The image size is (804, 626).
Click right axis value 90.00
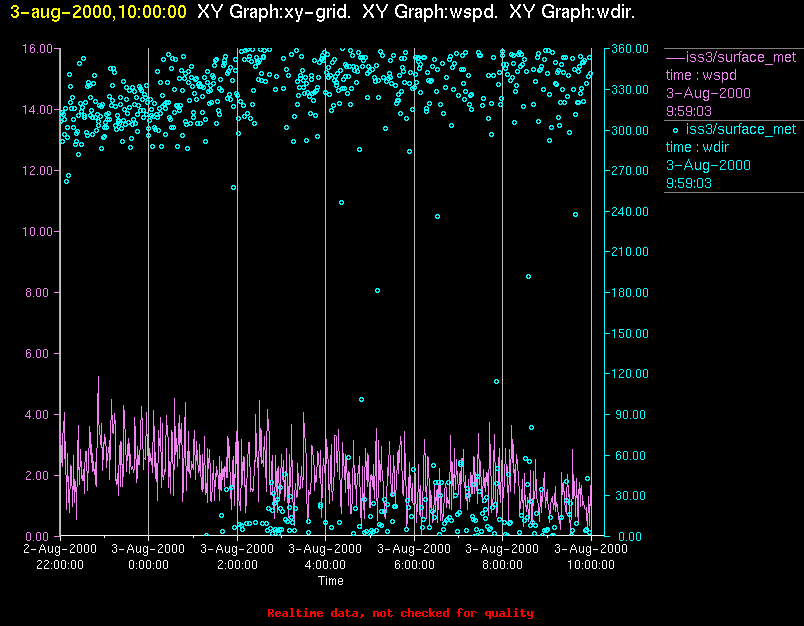pos(631,415)
